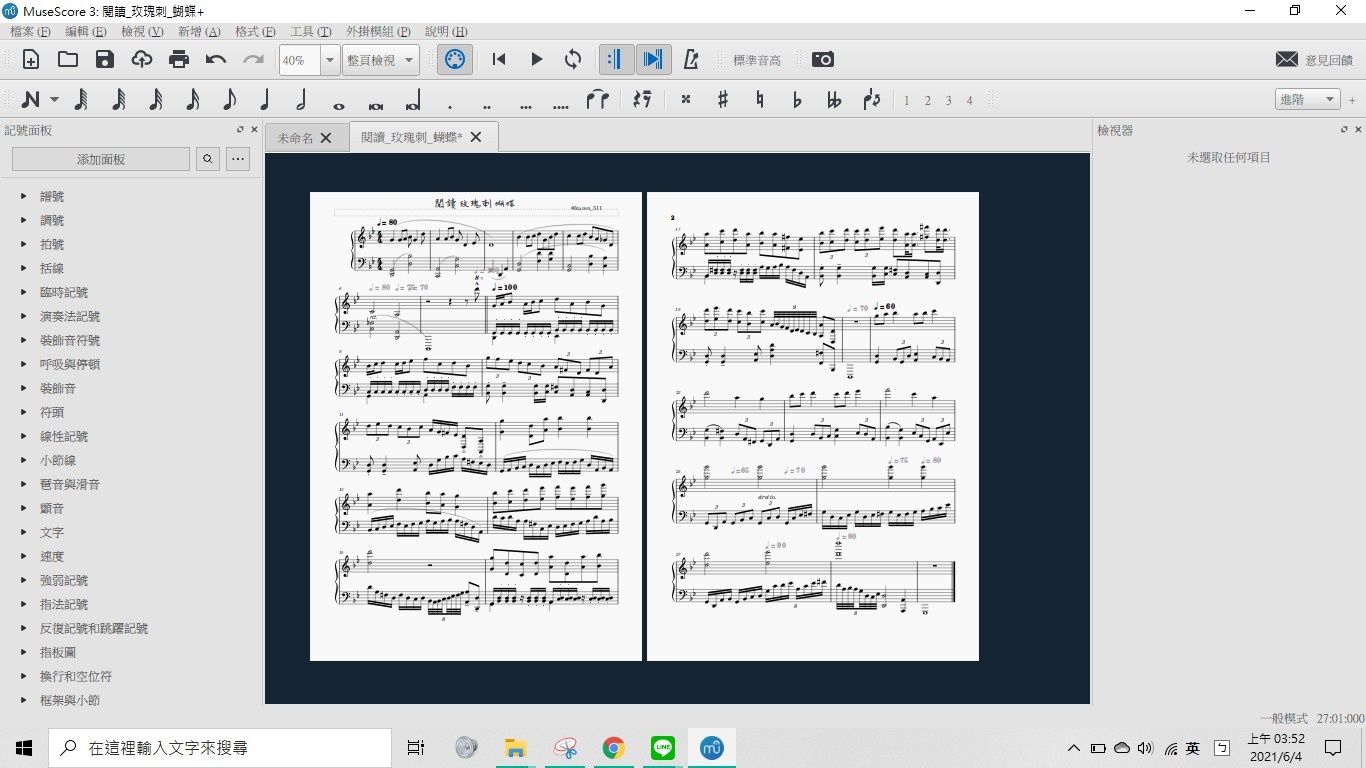Select 32nd note duration
The width and height of the screenshot is (1366, 768).
[x=155, y=100]
